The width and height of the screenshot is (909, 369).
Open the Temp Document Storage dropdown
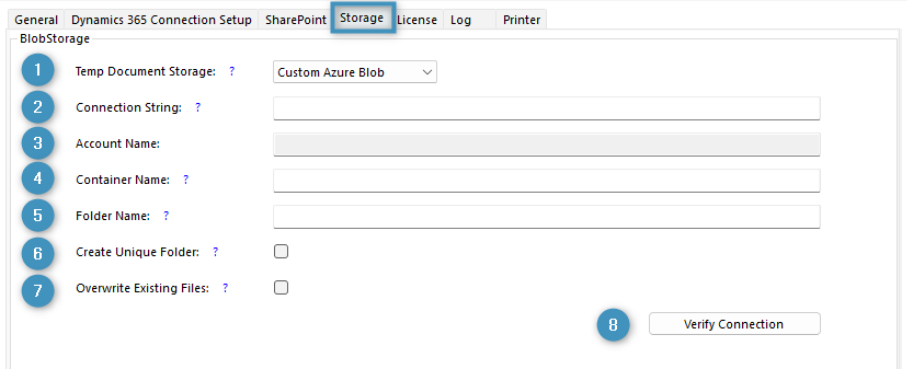coord(355,72)
